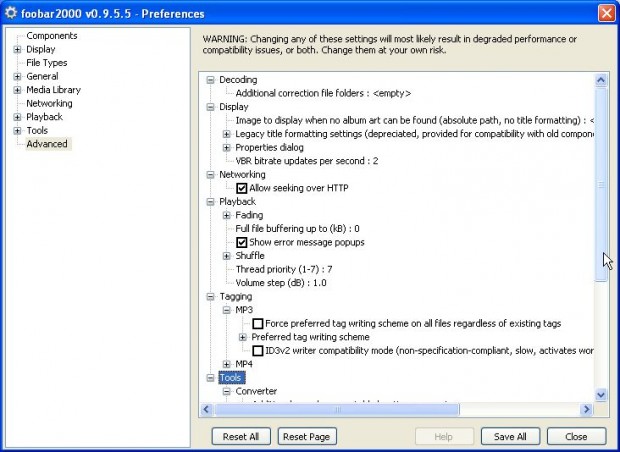Collapse the Display section in advanced list
Screen dimensions: 620x452
[x=210, y=107]
